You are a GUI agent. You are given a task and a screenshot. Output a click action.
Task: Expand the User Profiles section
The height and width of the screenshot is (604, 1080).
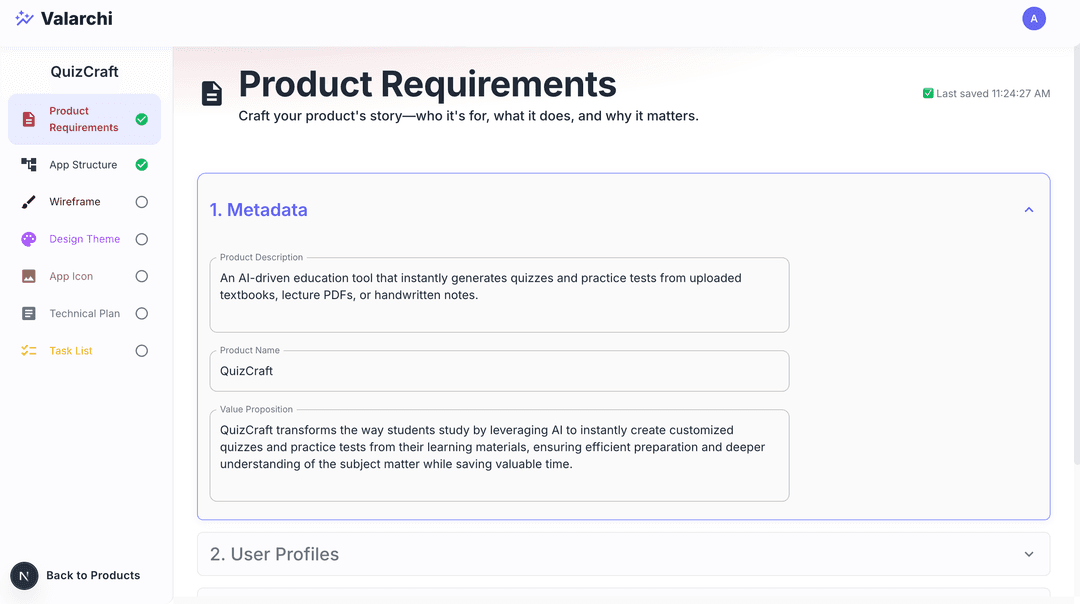pos(1028,553)
